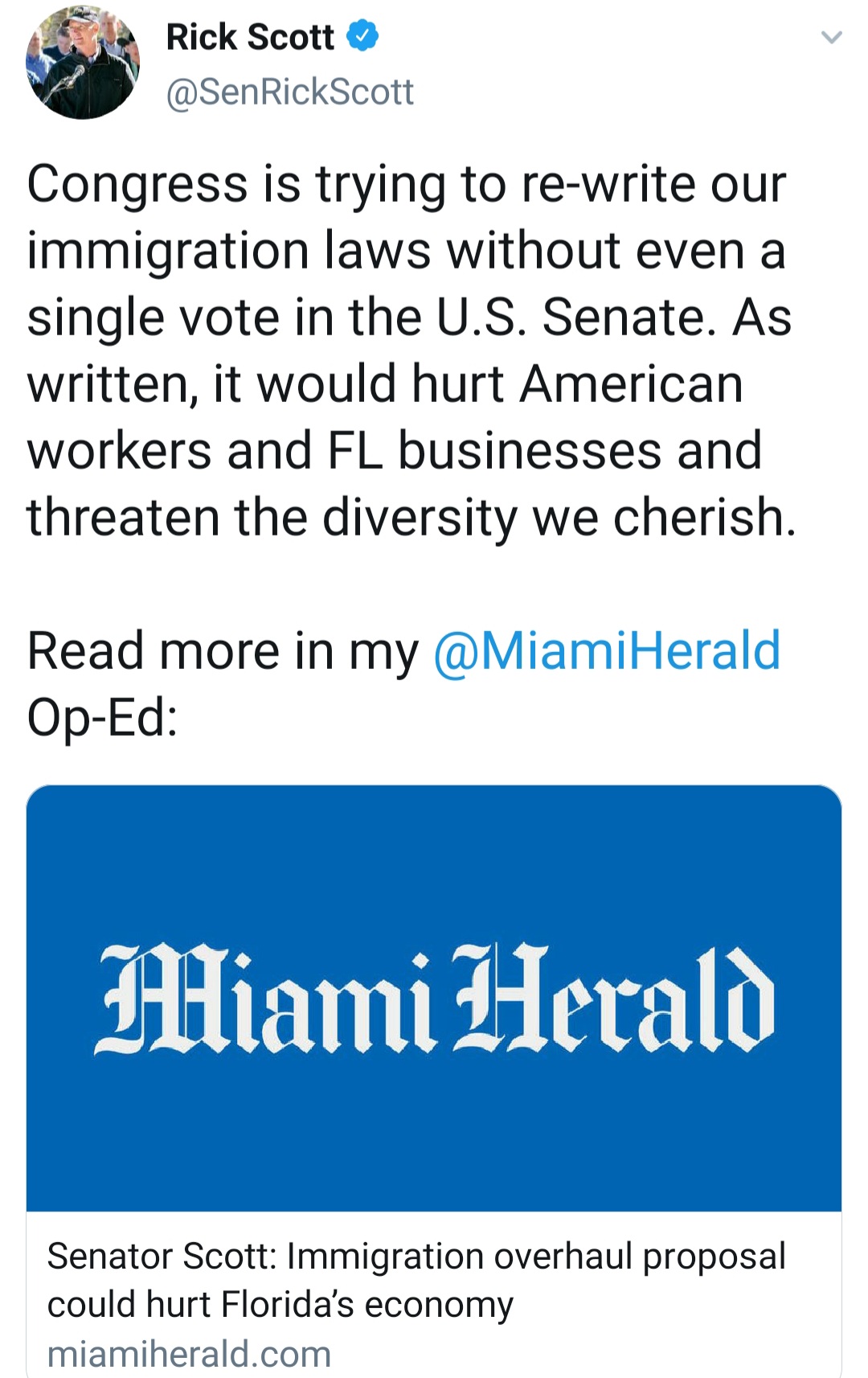Click the miamiherald.com domain link

click(189, 1354)
